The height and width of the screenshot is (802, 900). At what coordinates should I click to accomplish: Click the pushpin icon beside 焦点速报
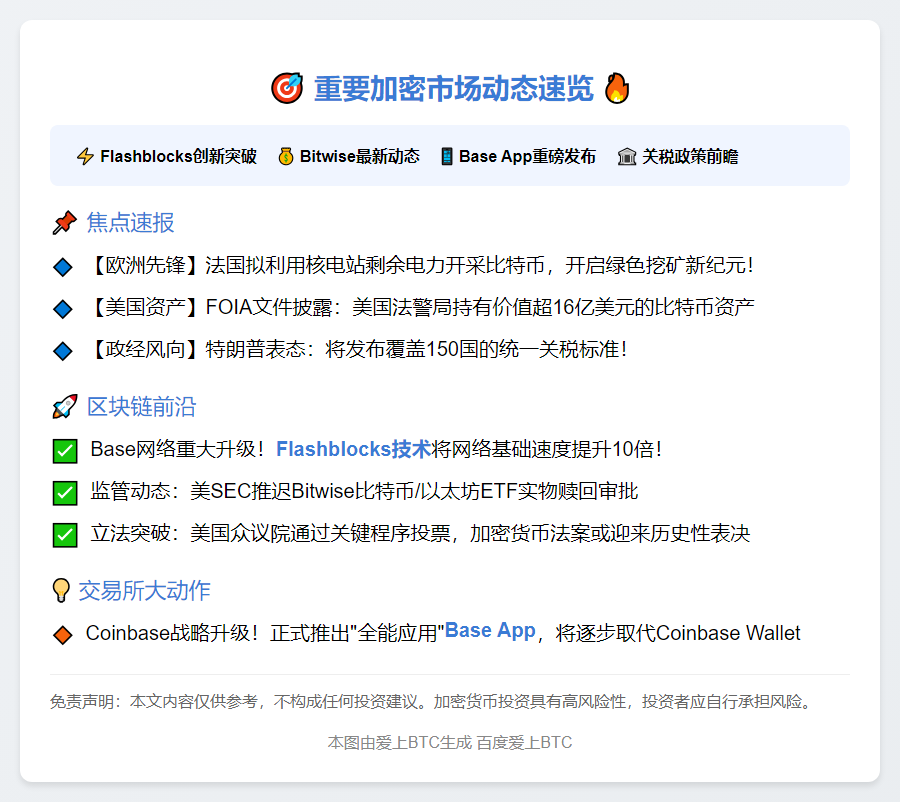[x=64, y=222]
